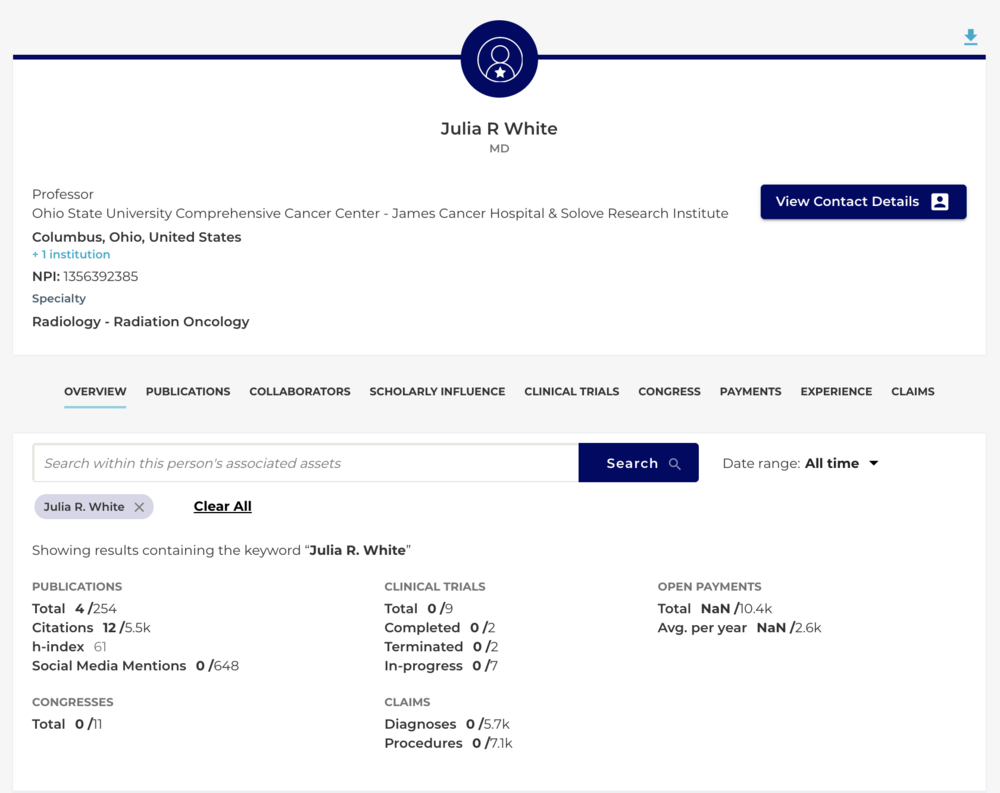The image size is (1000, 793).
Task: Click the View Contact Details button
Action: point(863,202)
